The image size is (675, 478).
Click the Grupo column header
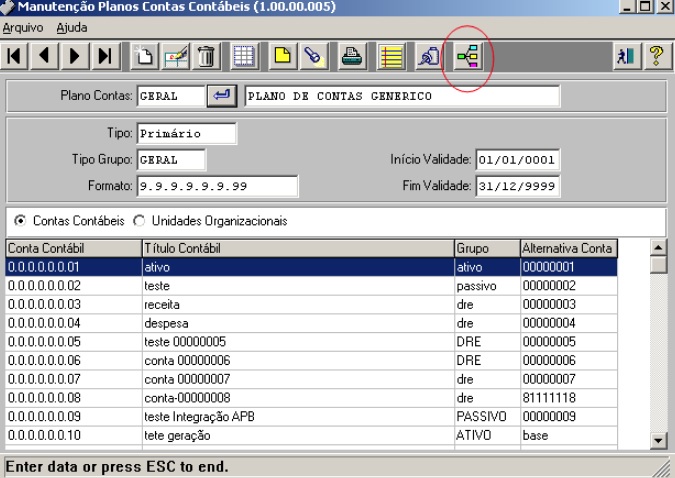tap(487, 248)
